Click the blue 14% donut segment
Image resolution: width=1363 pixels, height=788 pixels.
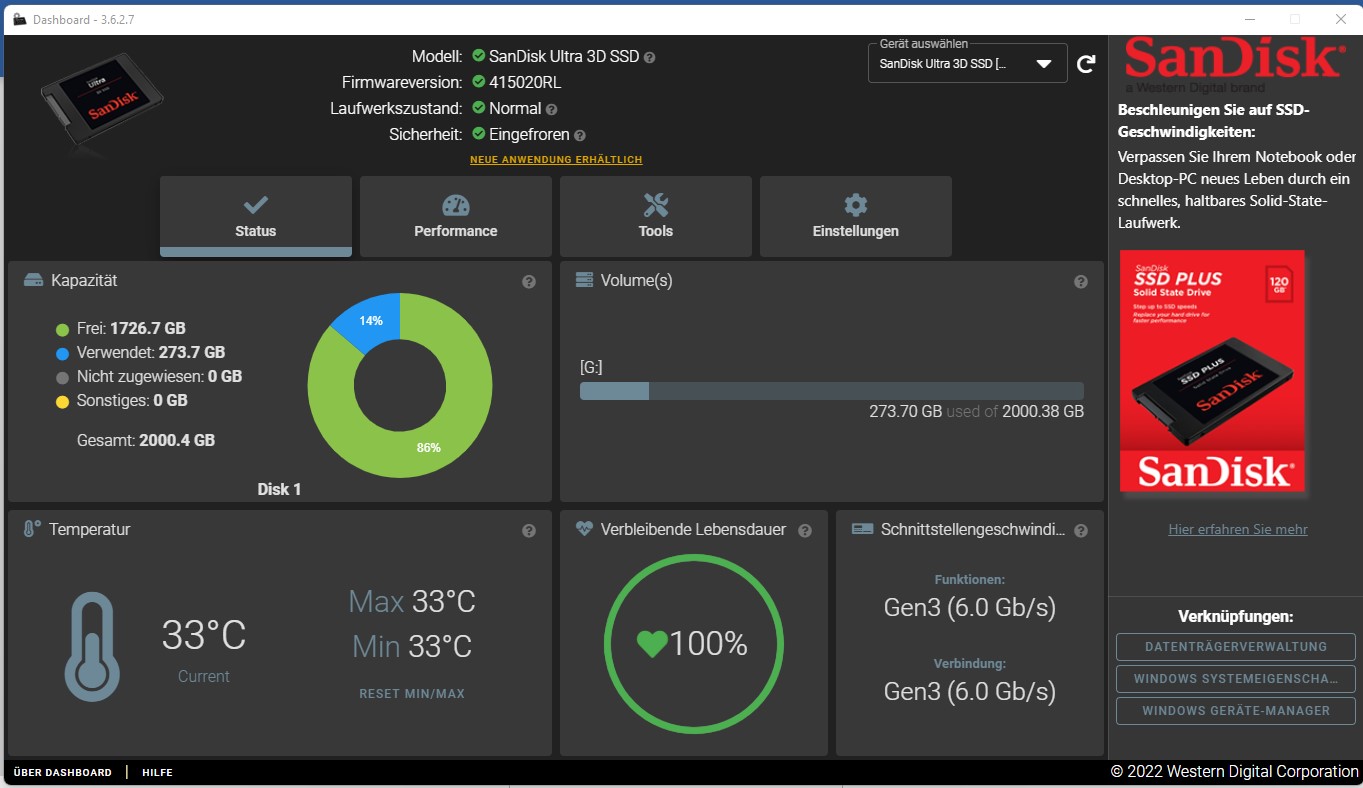[x=370, y=321]
